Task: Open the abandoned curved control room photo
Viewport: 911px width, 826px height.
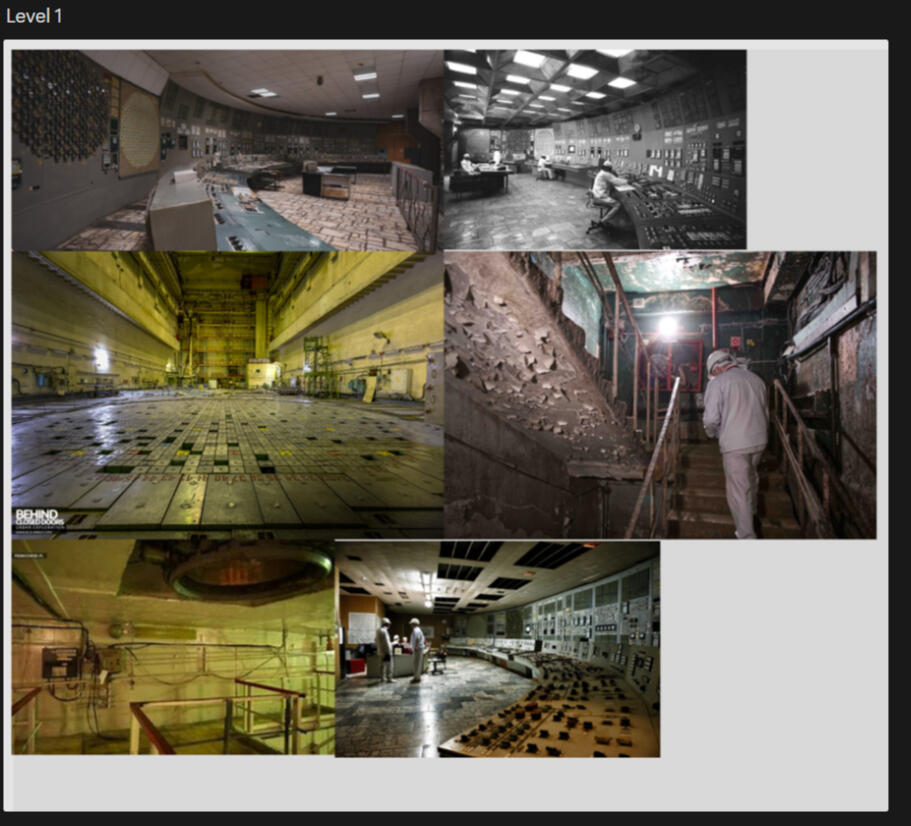Action: click(x=227, y=150)
